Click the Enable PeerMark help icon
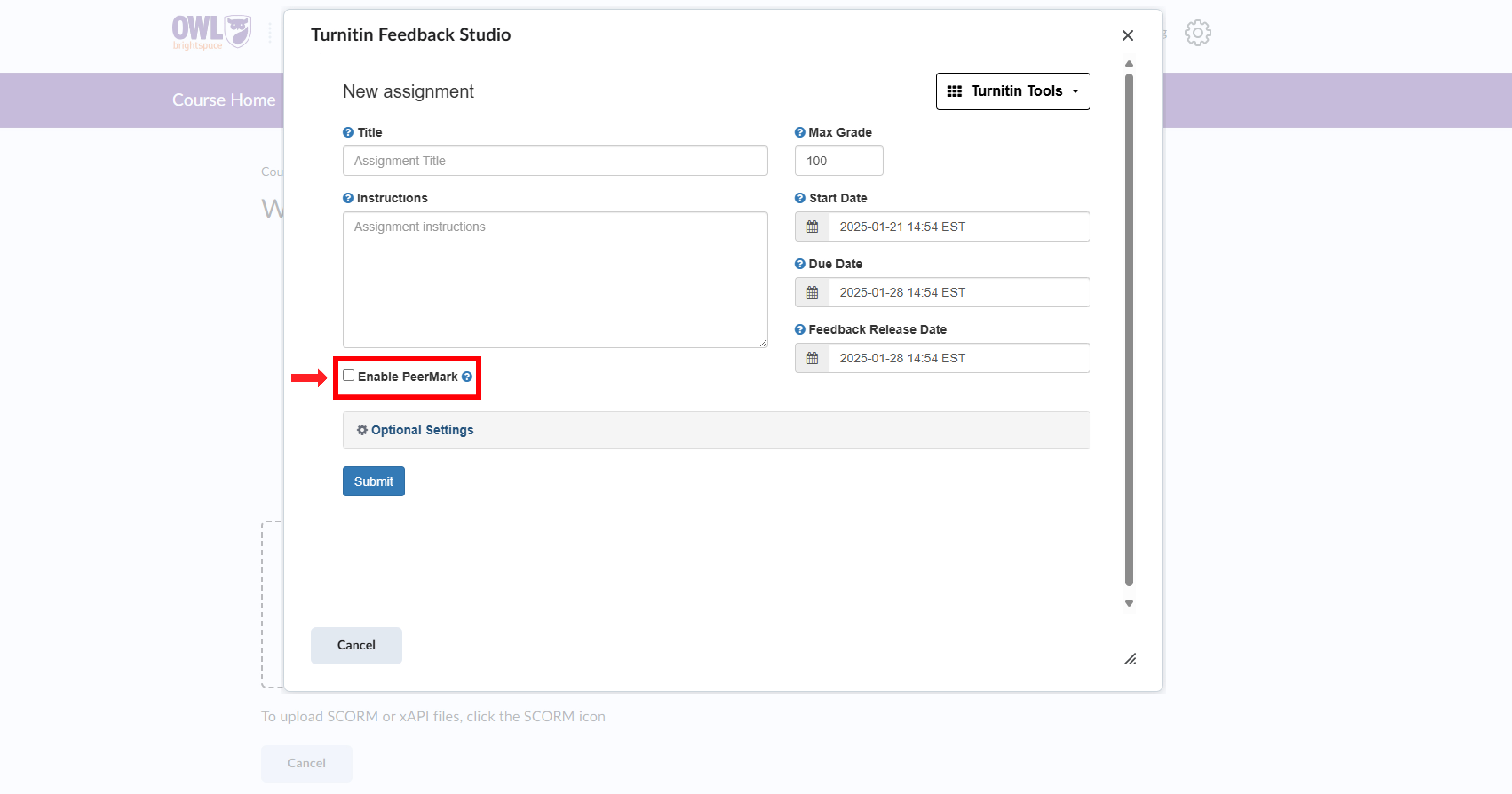Viewport: 1512px width, 794px height. (x=467, y=377)
